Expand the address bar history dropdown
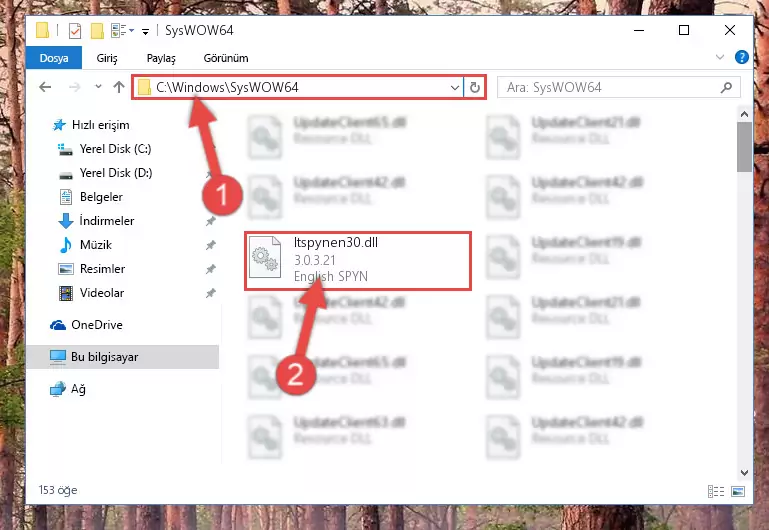The width and height of the screenshot is (769, 530). 455,87
